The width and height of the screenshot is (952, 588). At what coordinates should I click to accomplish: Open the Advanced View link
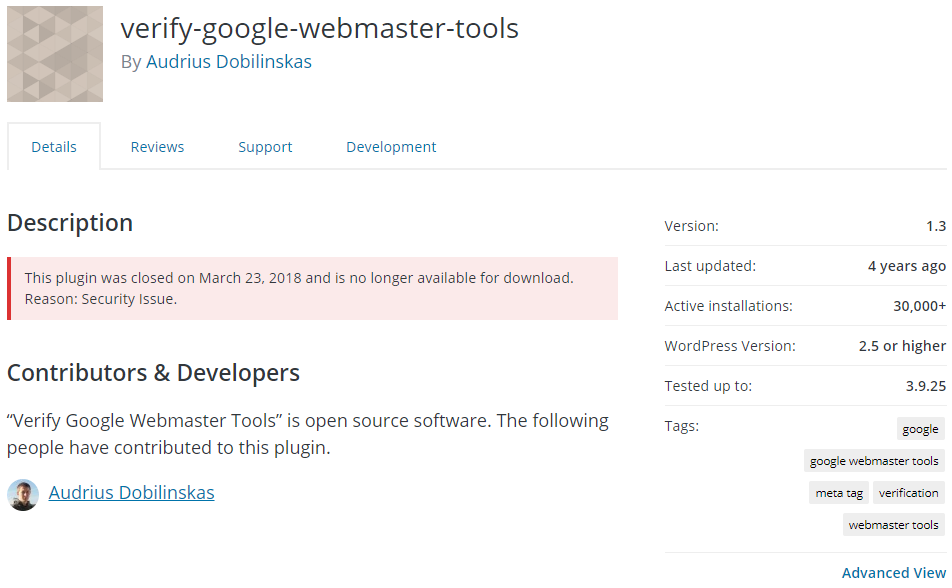point(894,573)
